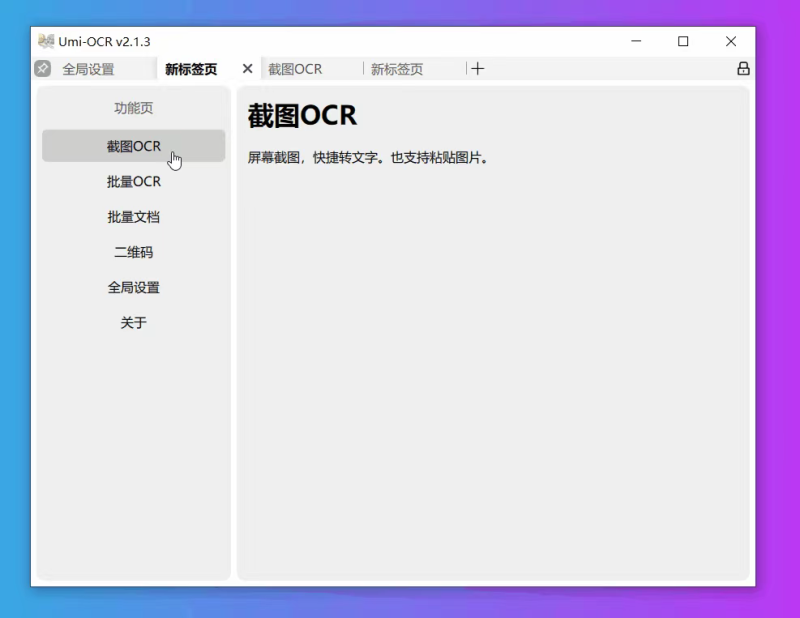Click the highlighted 截图OCR sidebar entry
800x618 pixels.
coord(133,145)
